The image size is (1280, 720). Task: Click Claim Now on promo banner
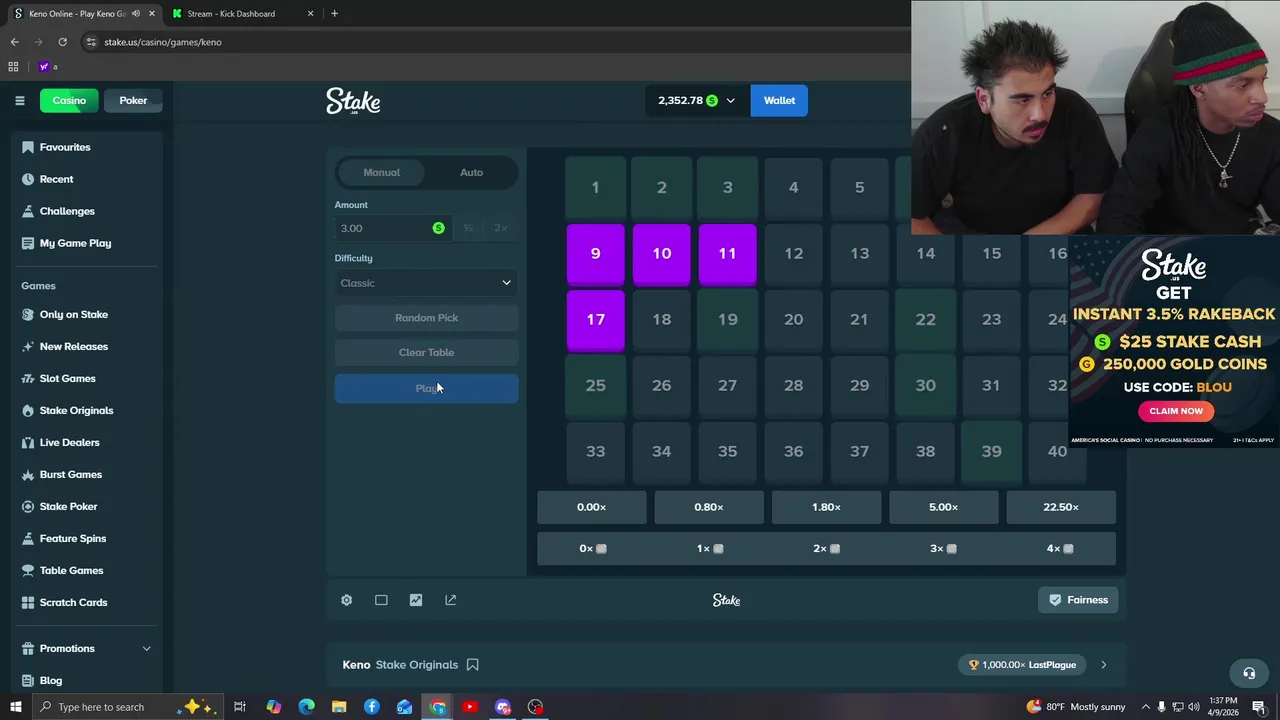pos(1175,411)
